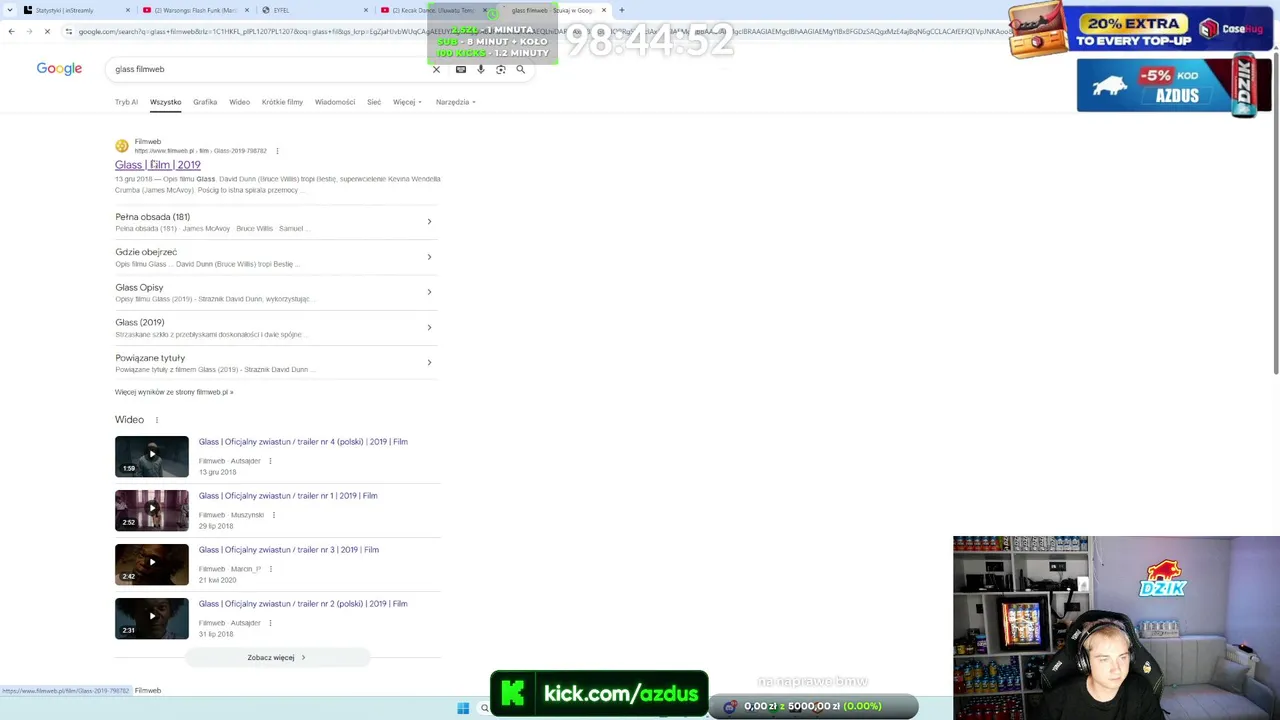Open the Tryb AI search tab
The height and width of the screenshot is (720, 1280).
coord(126,102)
